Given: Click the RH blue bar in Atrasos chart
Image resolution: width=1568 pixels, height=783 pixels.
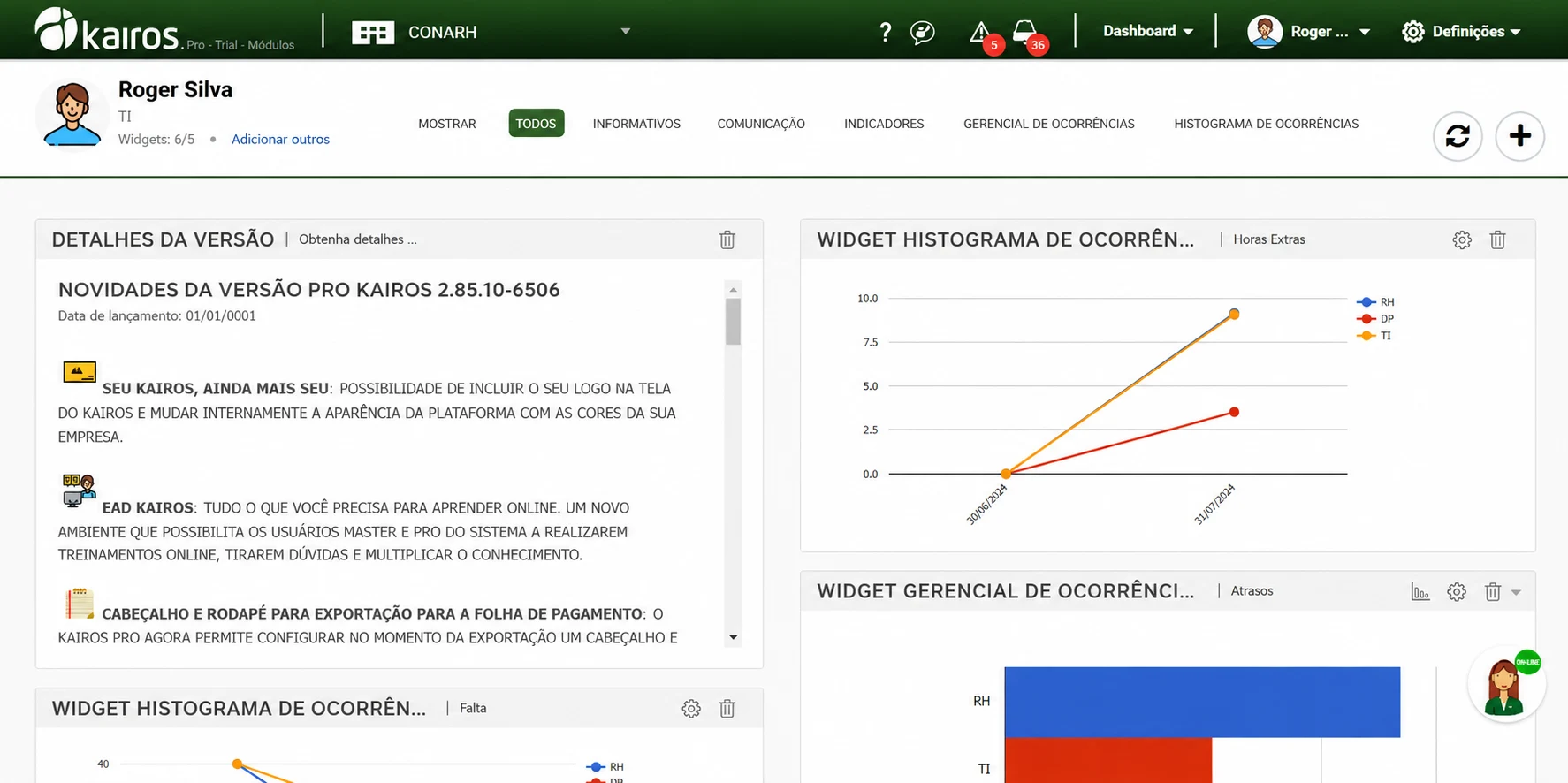Looking at the screenshot, I should coord(1202,702).
